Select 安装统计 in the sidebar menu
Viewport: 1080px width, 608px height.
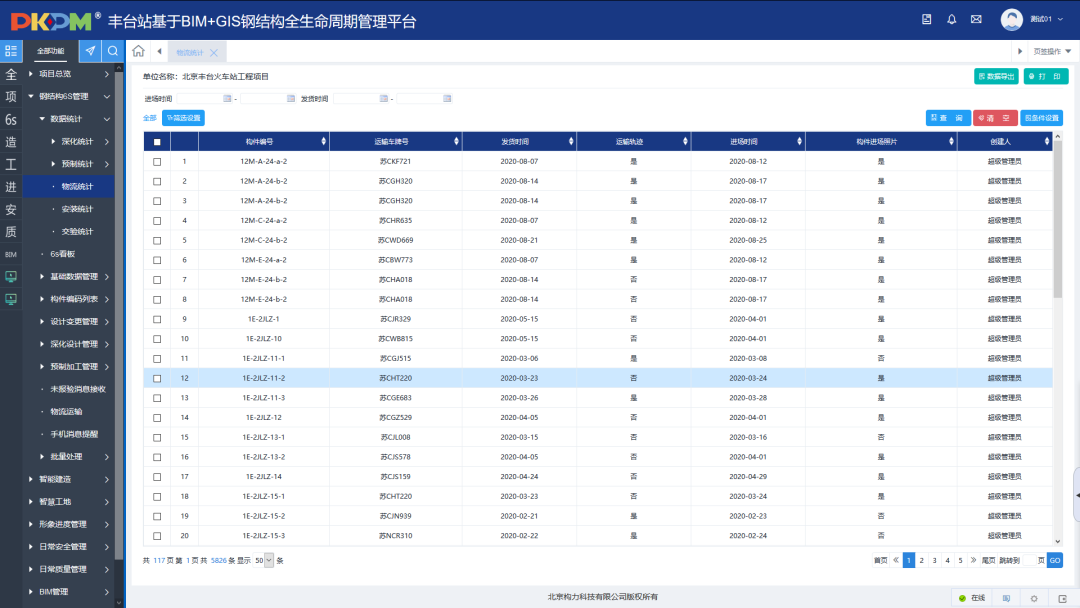coord(77,209)
